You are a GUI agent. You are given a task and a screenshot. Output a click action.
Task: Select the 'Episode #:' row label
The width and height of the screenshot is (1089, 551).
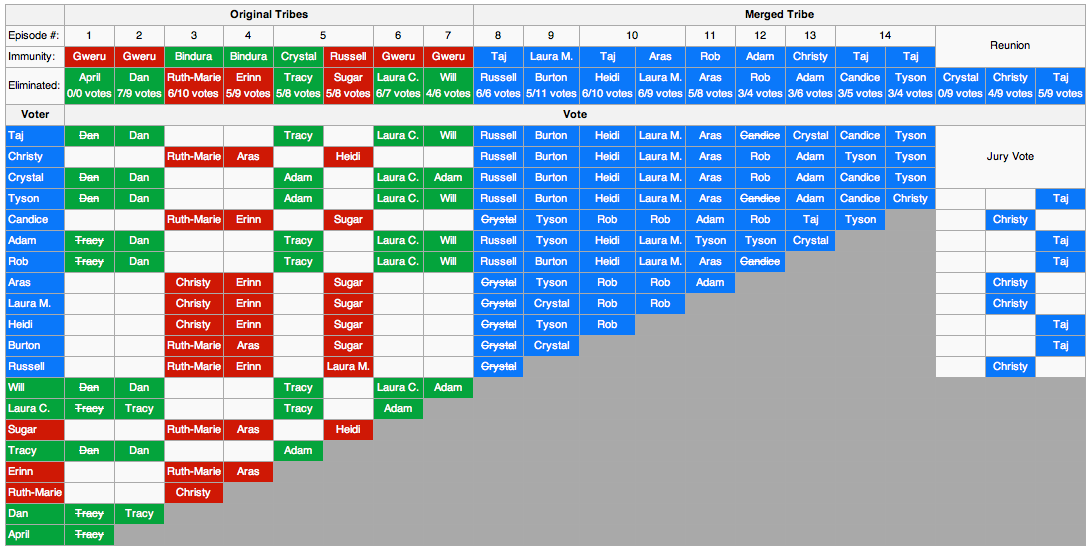[x=35, y=36]
